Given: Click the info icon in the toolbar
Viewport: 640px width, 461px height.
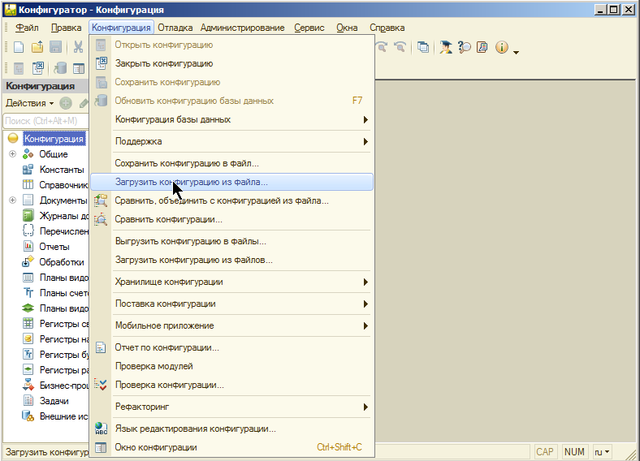Looking at the screenshot, I should 501,47.
